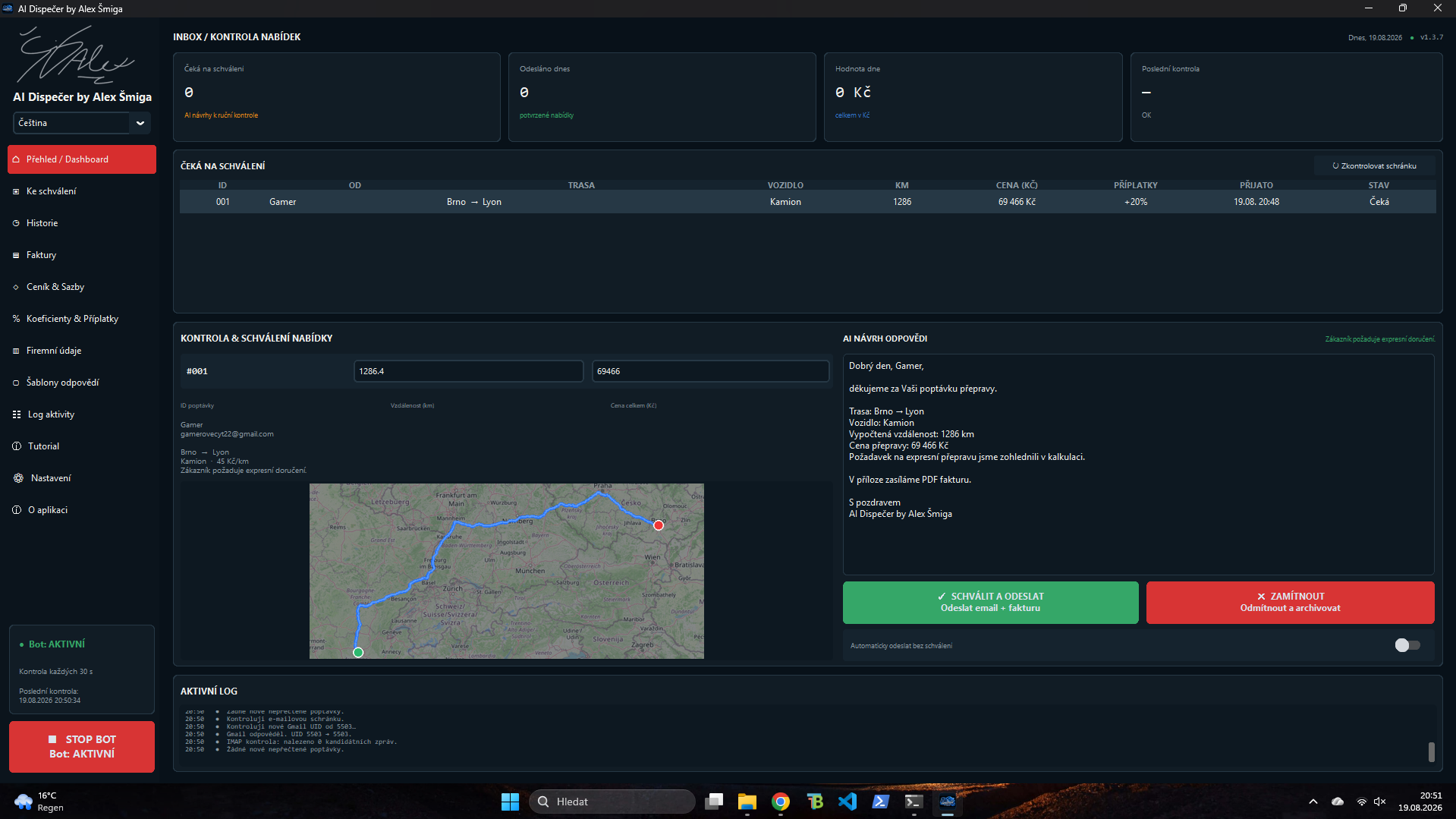
Task: Click the route map thumbnail
Action: 506,571
